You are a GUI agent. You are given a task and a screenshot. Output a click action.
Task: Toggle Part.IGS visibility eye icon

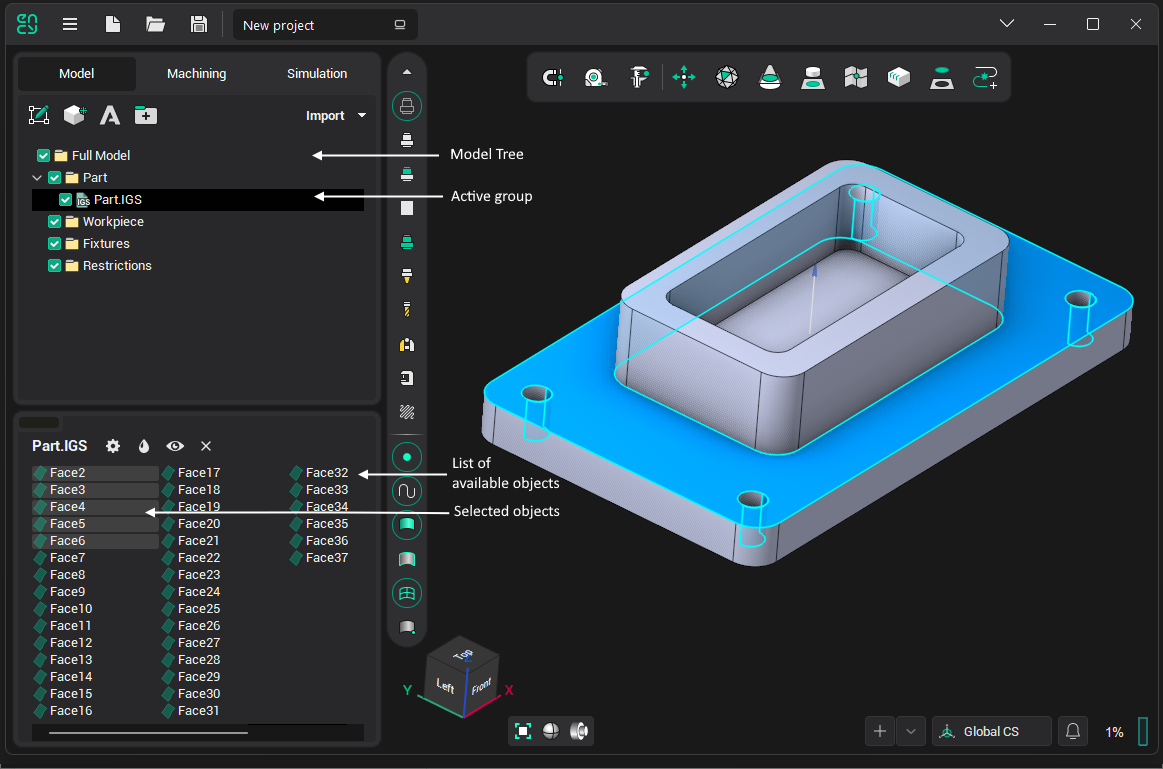coord(175,446)
